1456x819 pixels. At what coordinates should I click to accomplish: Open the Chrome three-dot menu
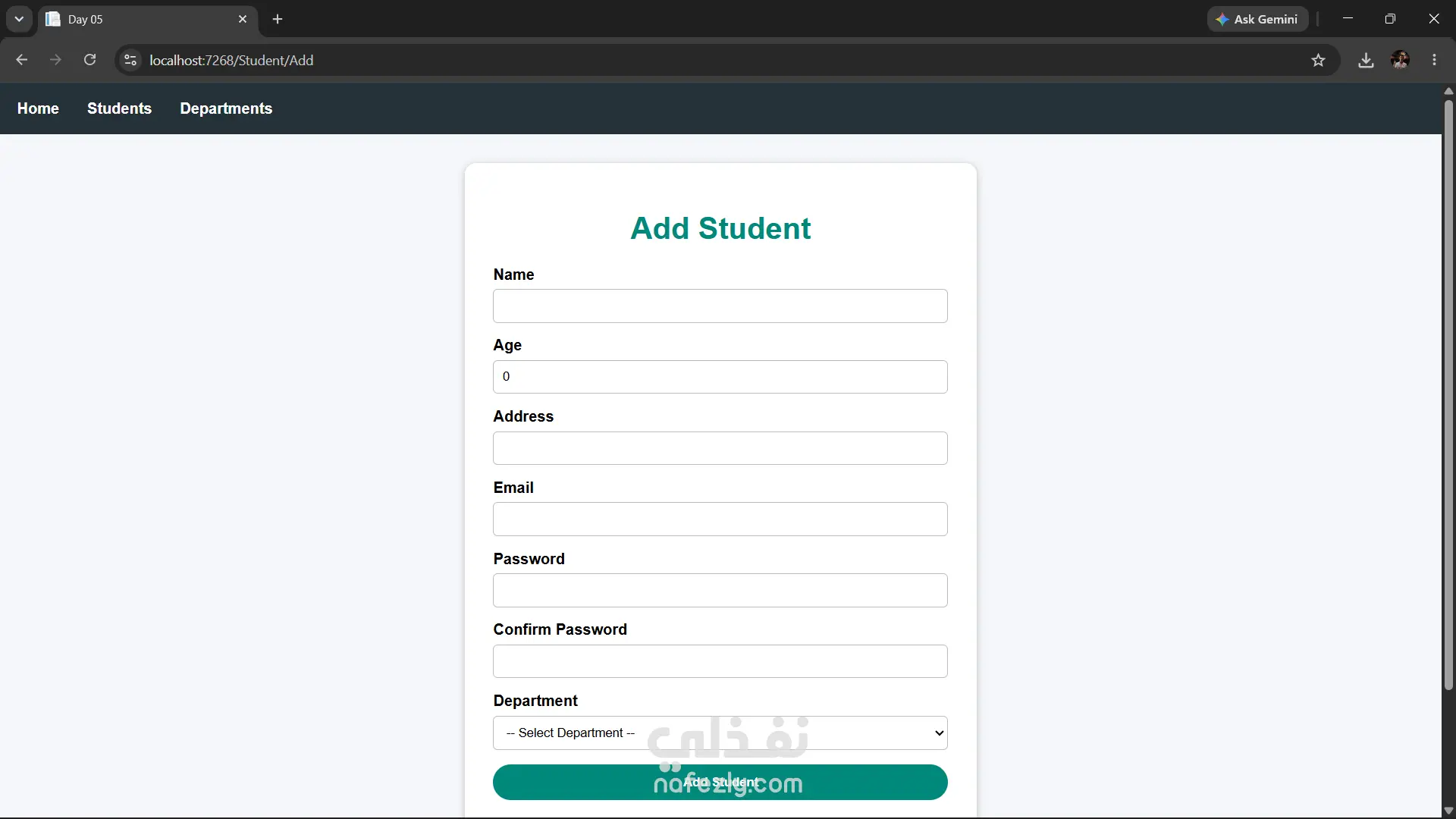tap(1434, 60)
